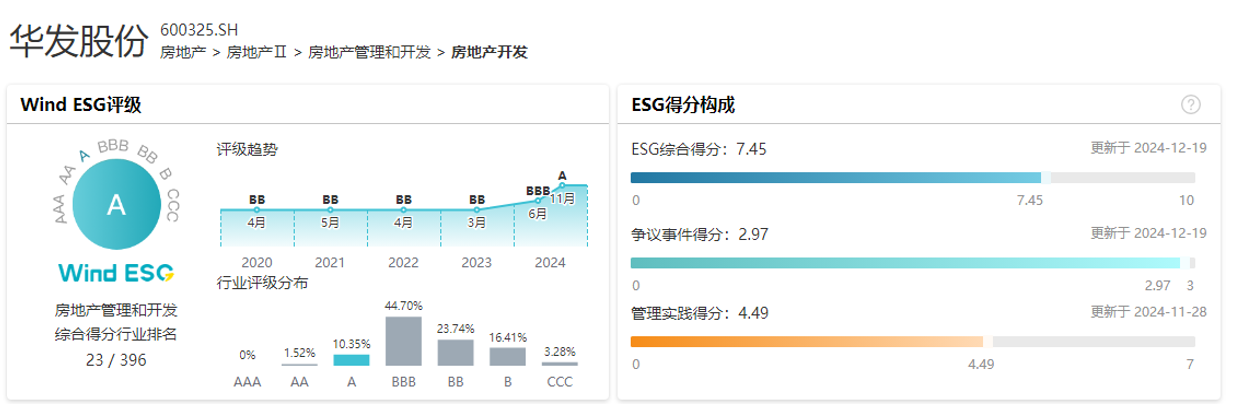Click the BBB 6月 trend point
This screenshot has width=1233, height=406.
538,200
